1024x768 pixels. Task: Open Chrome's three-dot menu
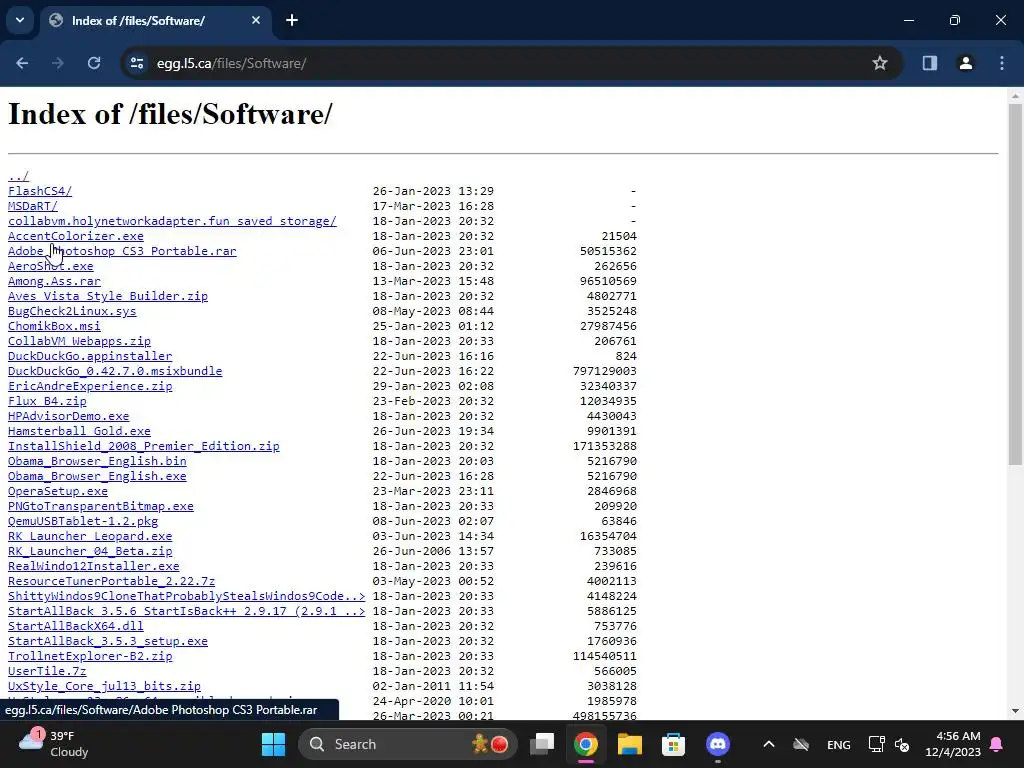1002,63
